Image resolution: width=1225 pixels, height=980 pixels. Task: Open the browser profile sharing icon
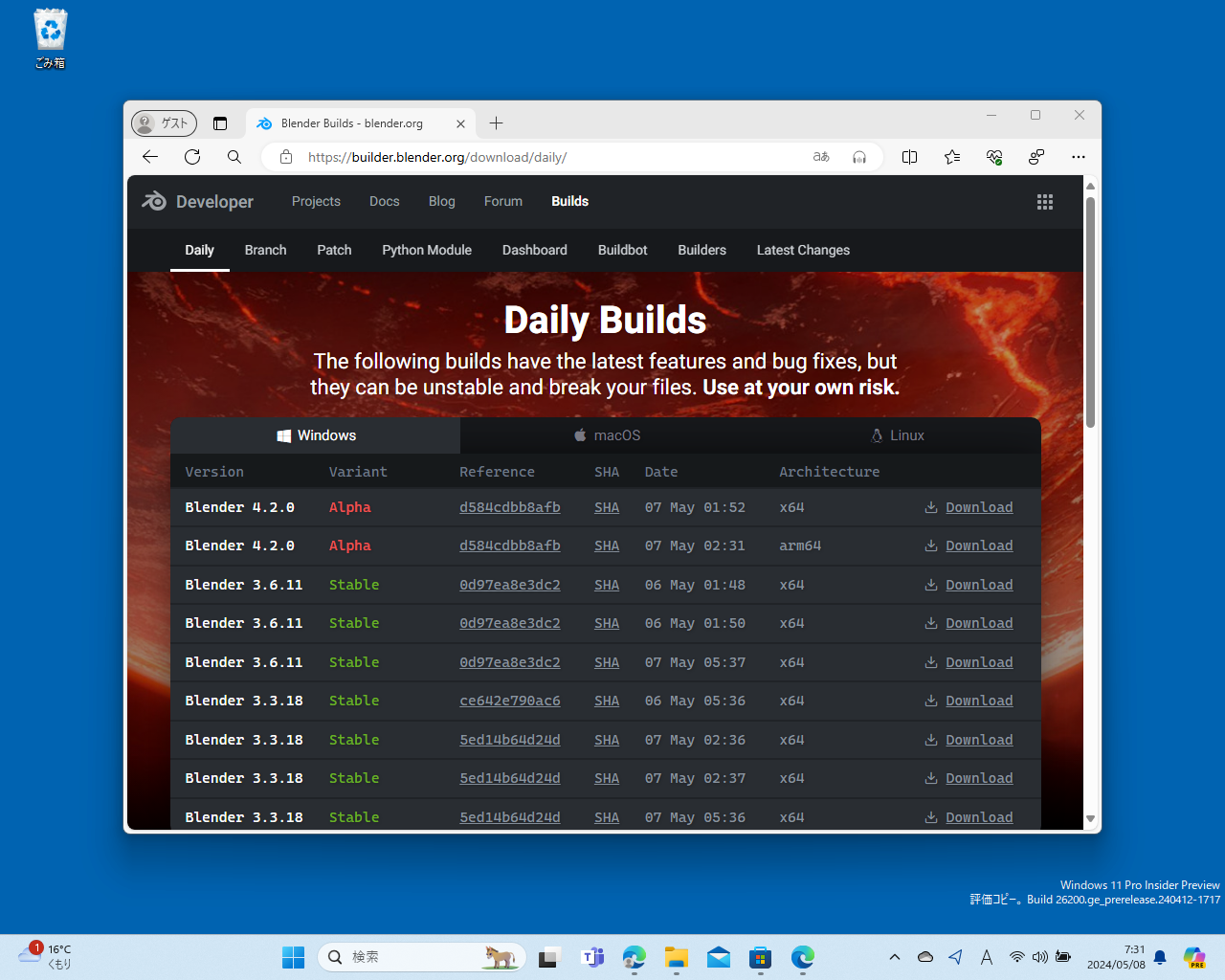[1036, 157]
